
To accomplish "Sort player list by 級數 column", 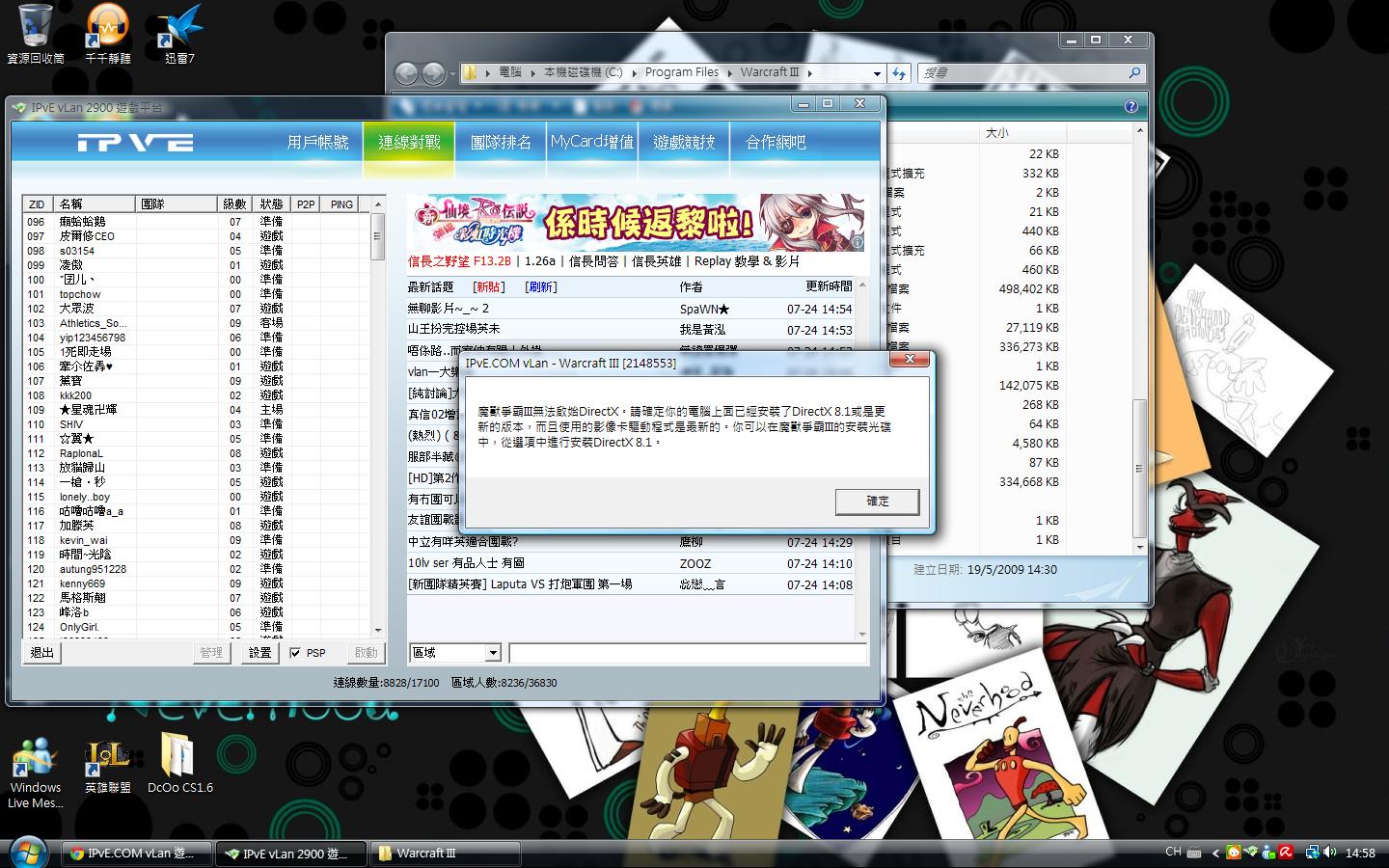I will pyautogui.click(x=235, y=204).
